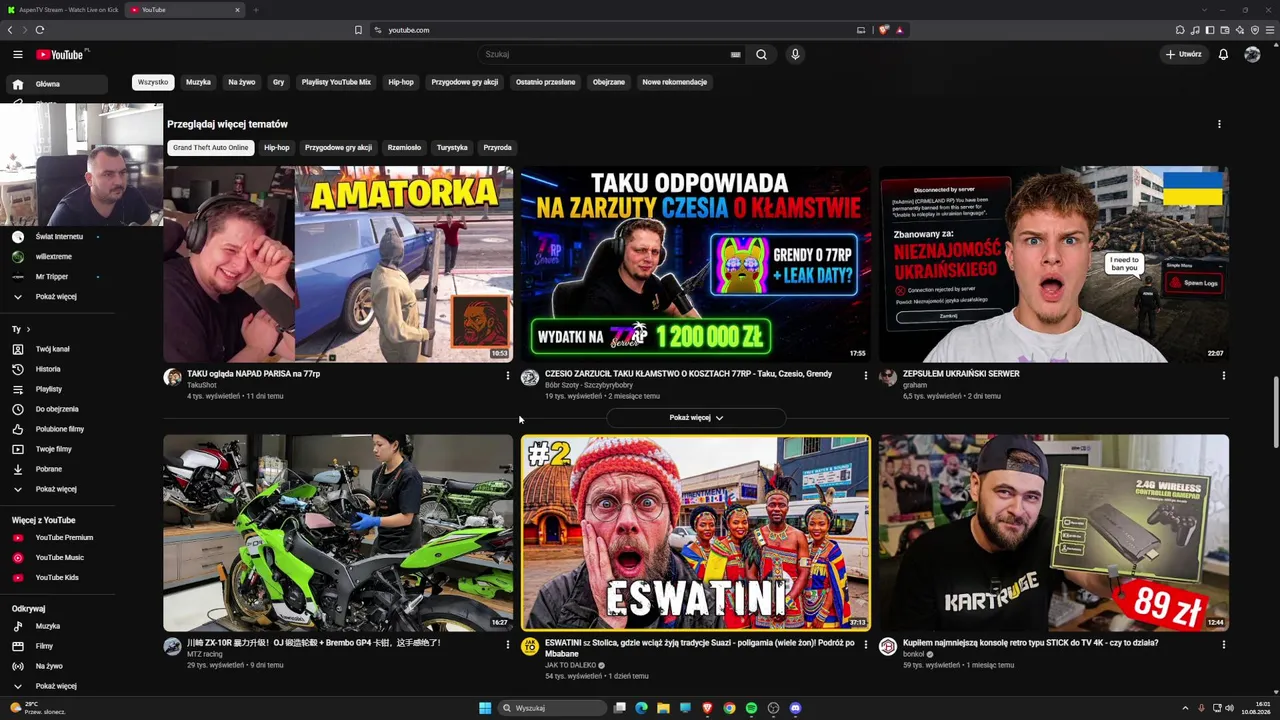
Task: Open YouTube Kids from sidebar
Action: (56, 578)
